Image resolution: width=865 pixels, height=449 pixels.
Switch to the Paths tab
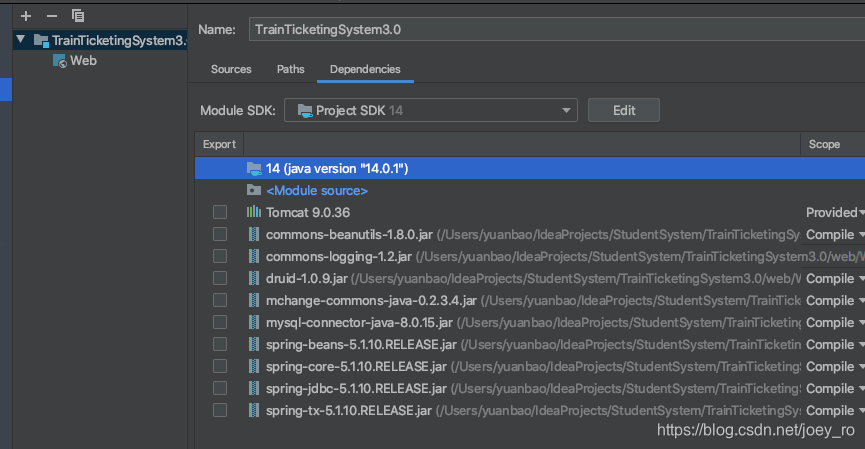[290, 69]
